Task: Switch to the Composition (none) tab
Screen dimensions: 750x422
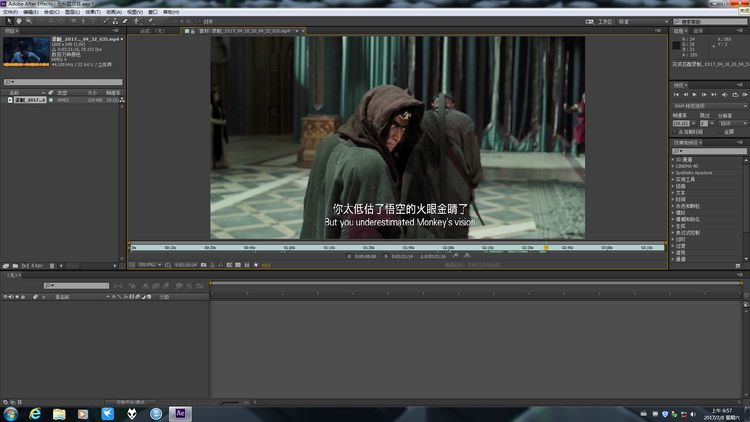Action: (153, 31)
